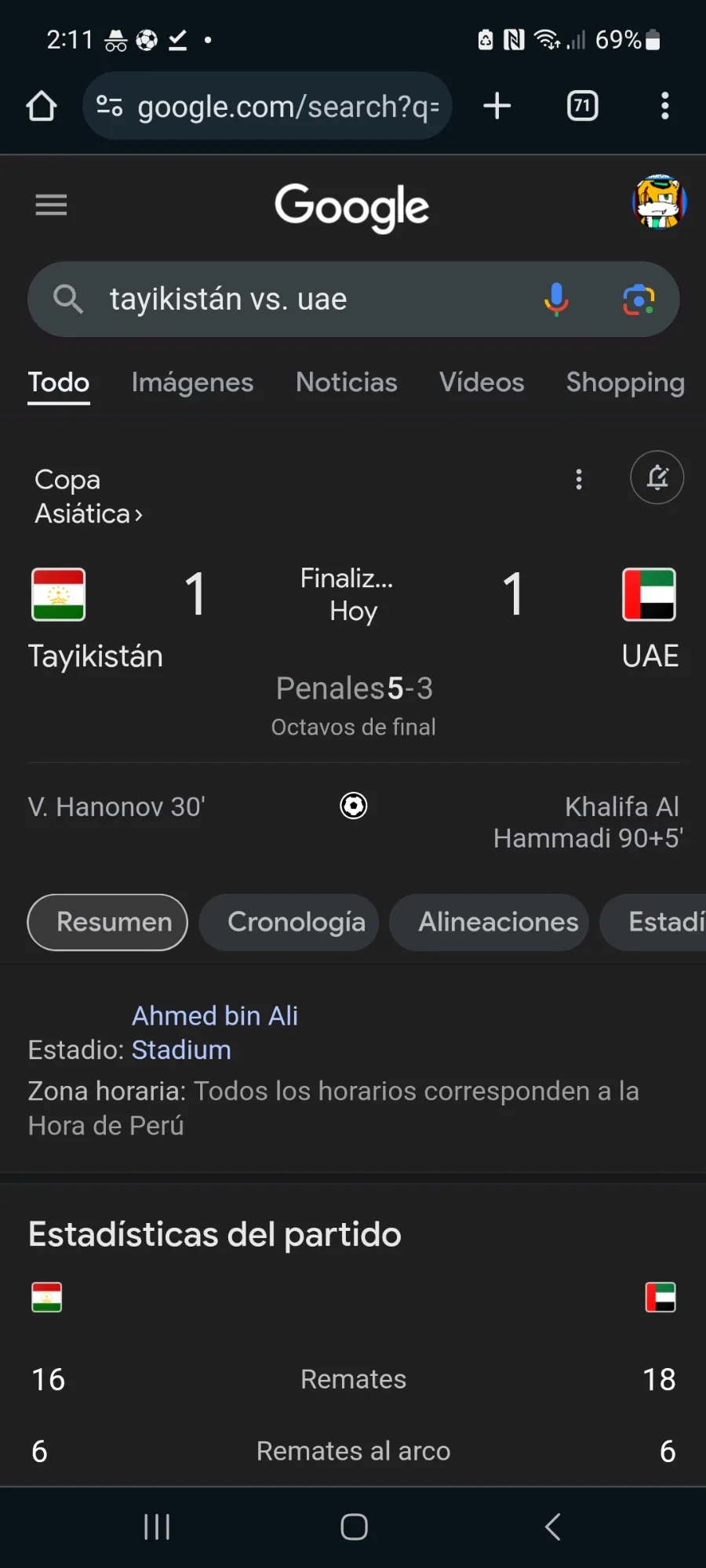This screenshot has height=1568, width=706.
Task: Start voice search with microphone icon
Action: coord(556,299)
